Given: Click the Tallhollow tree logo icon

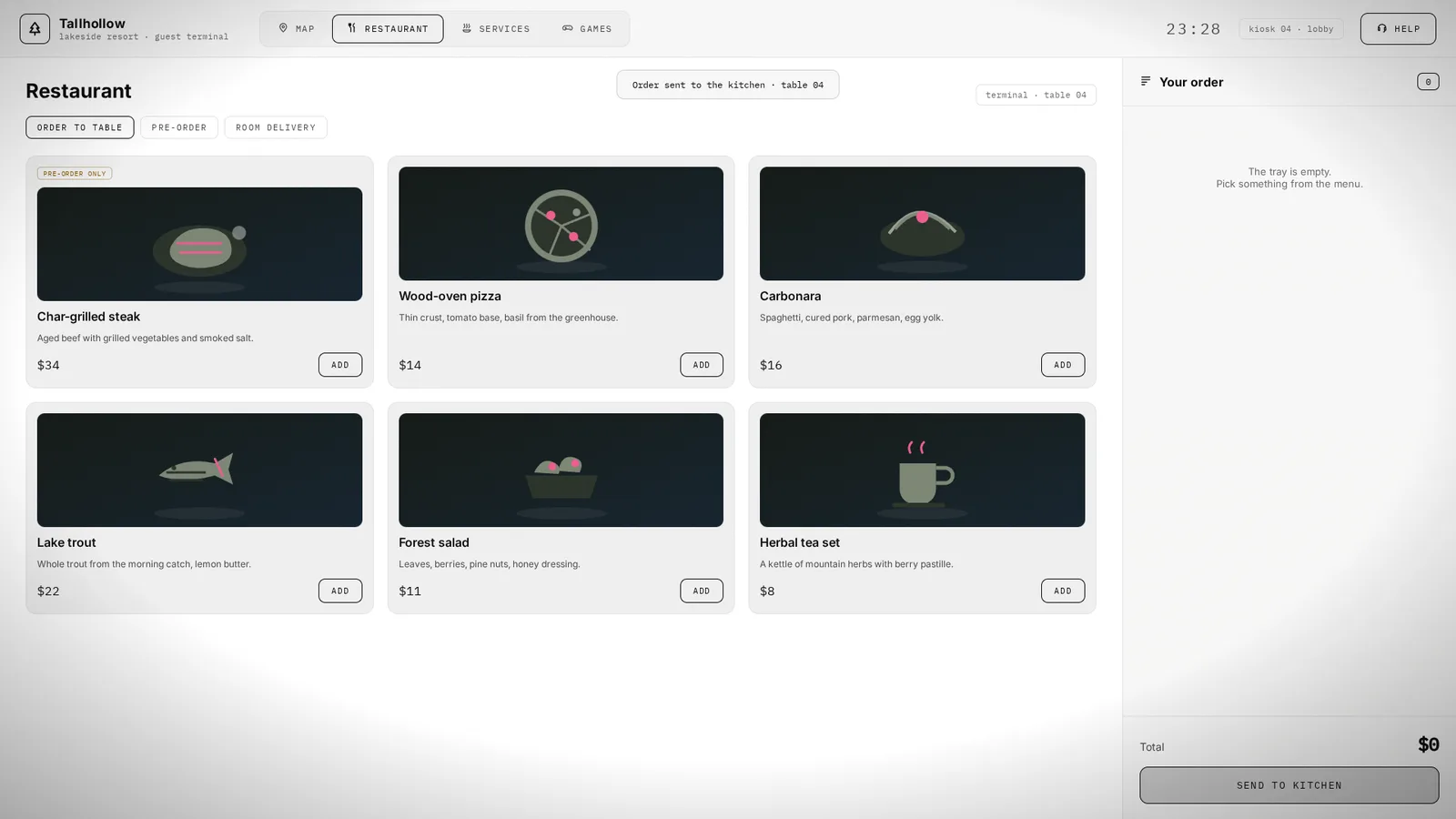Looking at the screenshot, I should [35, 29].
